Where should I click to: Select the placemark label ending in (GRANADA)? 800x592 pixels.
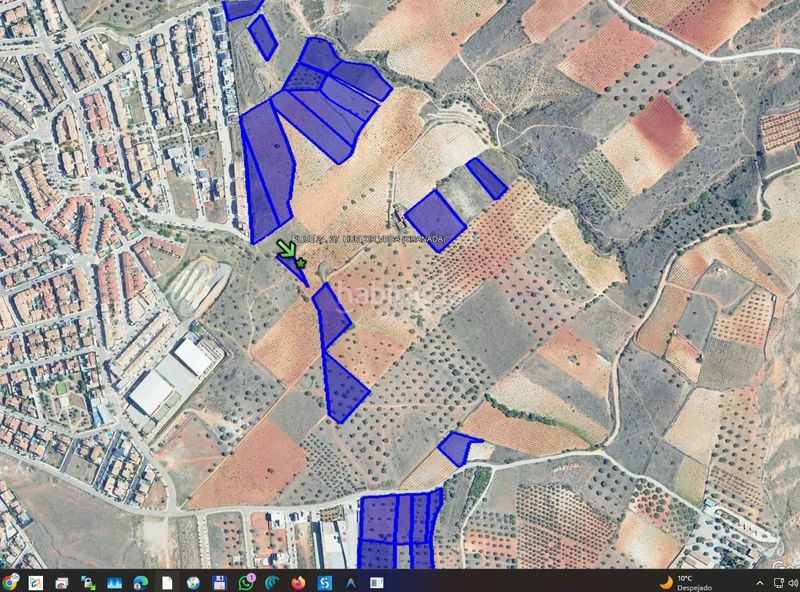pos(370,238)
